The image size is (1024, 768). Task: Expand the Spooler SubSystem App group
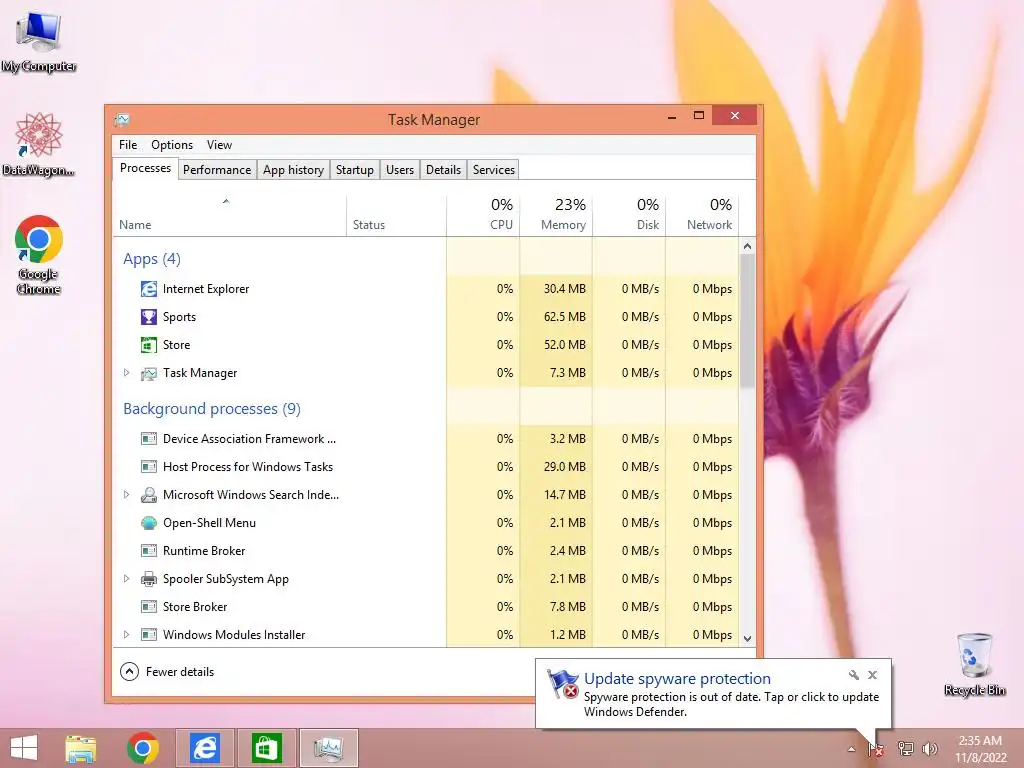127,579
